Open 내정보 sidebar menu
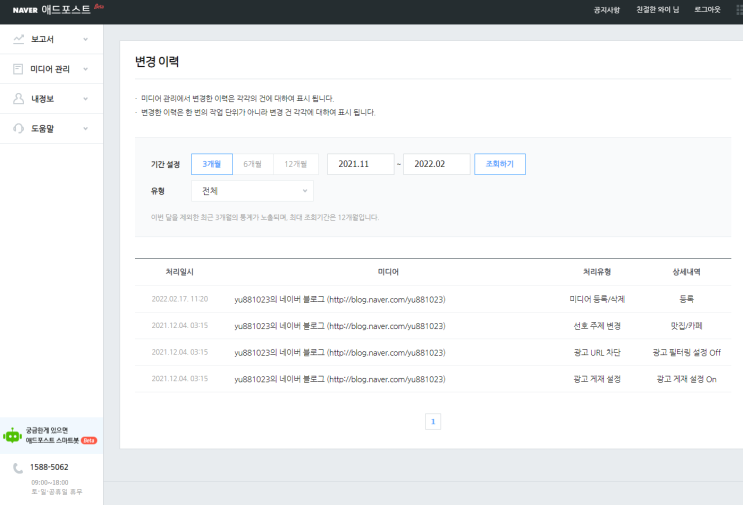The height and width of the screenshot is (505, 743). pos(52,99)
